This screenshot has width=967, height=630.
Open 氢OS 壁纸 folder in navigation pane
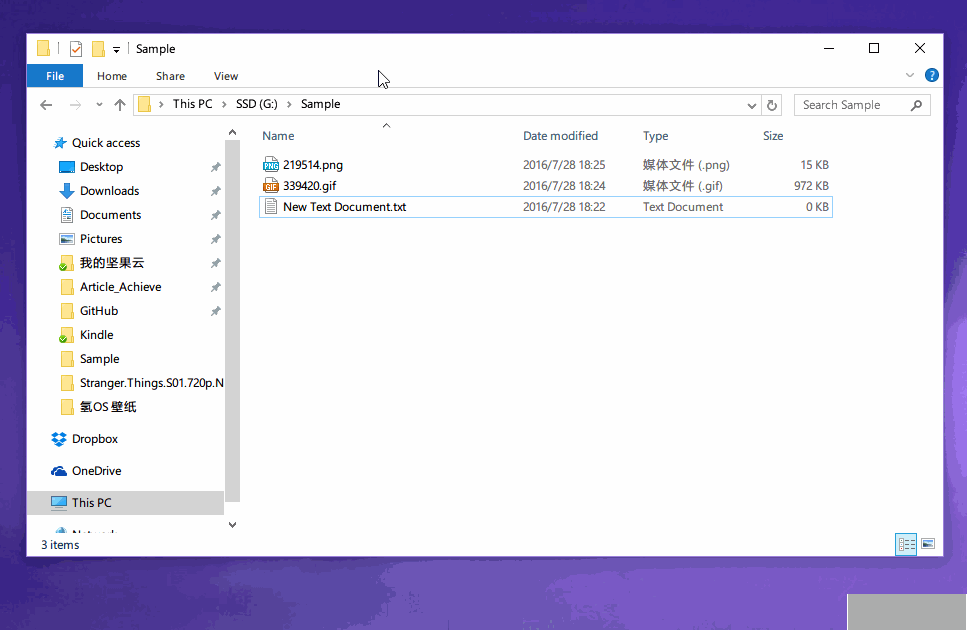(108, 407)
